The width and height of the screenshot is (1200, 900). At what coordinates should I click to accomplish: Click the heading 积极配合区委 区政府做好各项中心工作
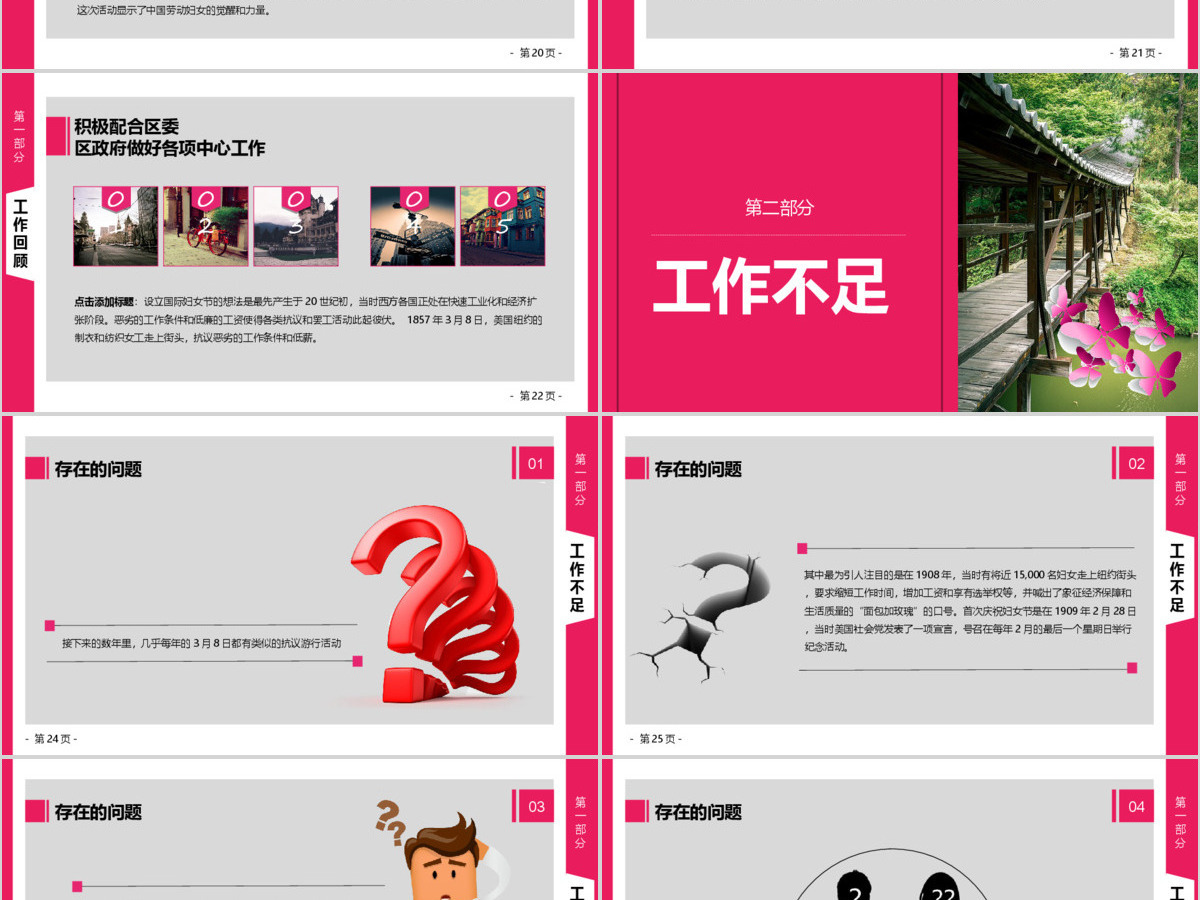point(170,137)
